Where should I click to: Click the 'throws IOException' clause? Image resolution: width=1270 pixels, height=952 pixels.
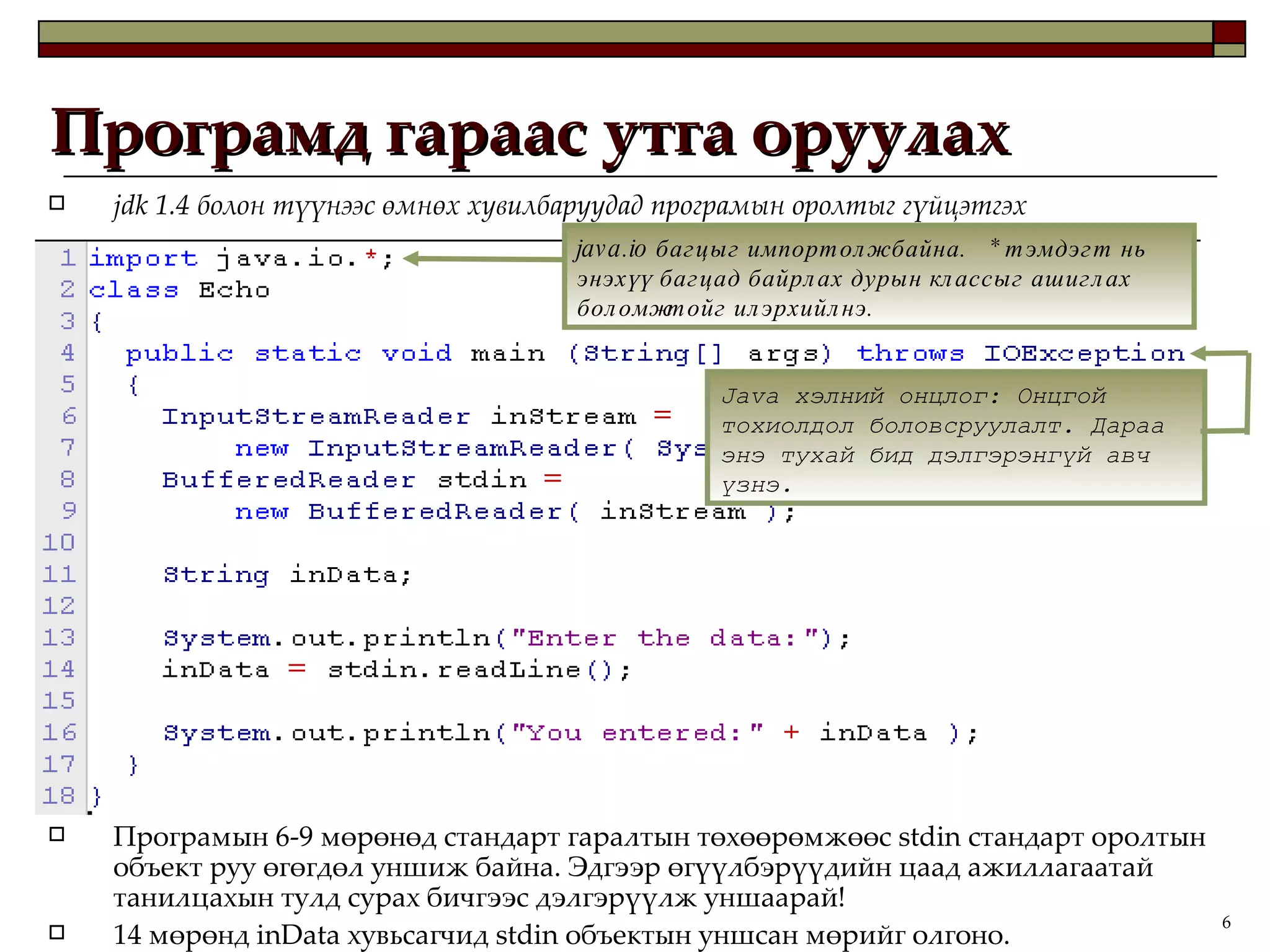1021,353
